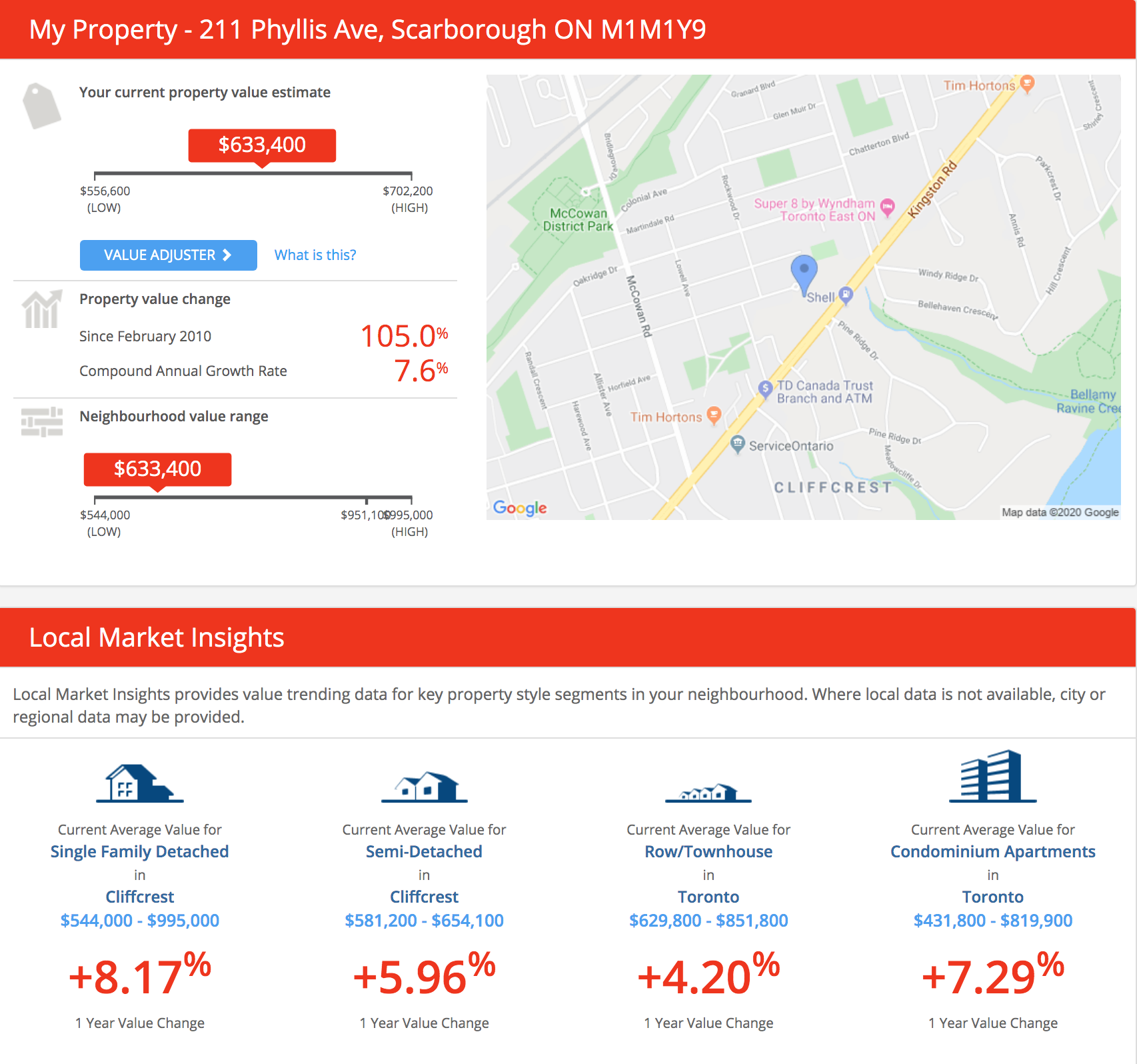This screenshot has height=1064, width=1137.
Task: Click the Condominium Apartments heading link
Action: click(x=992, y=851)
